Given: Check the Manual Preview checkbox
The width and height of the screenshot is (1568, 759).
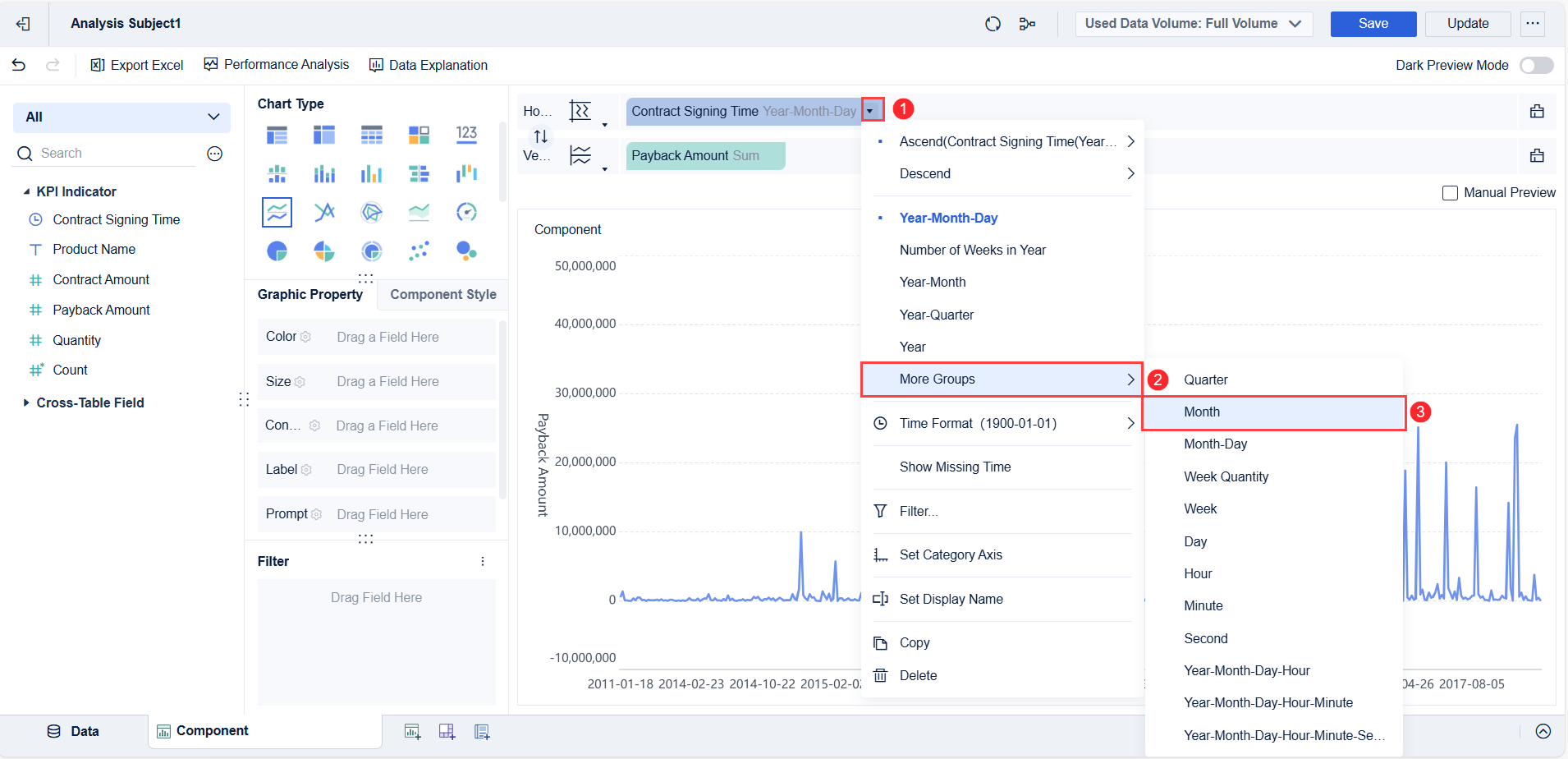Looking at the screenshot, I should click(x=1450, y=193).
